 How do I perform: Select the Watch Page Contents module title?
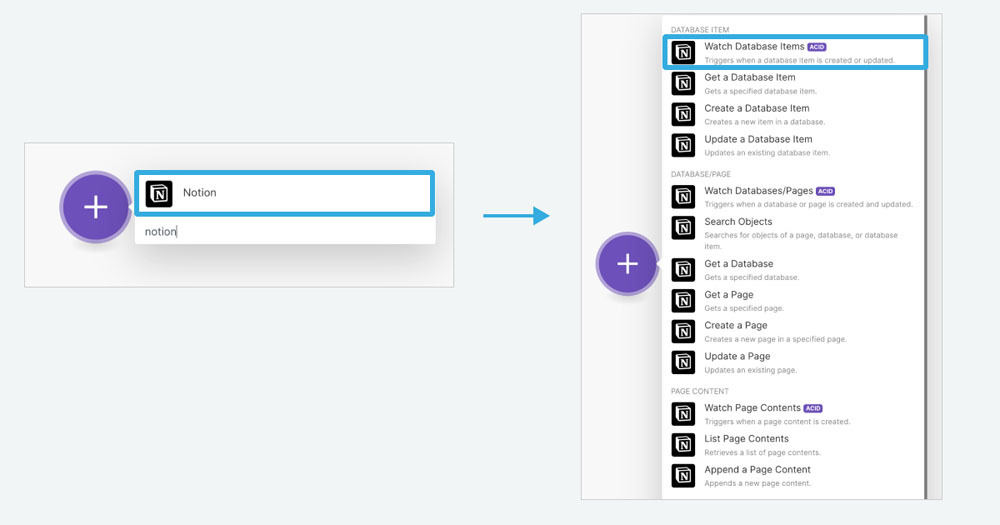(x=752, y=408)
